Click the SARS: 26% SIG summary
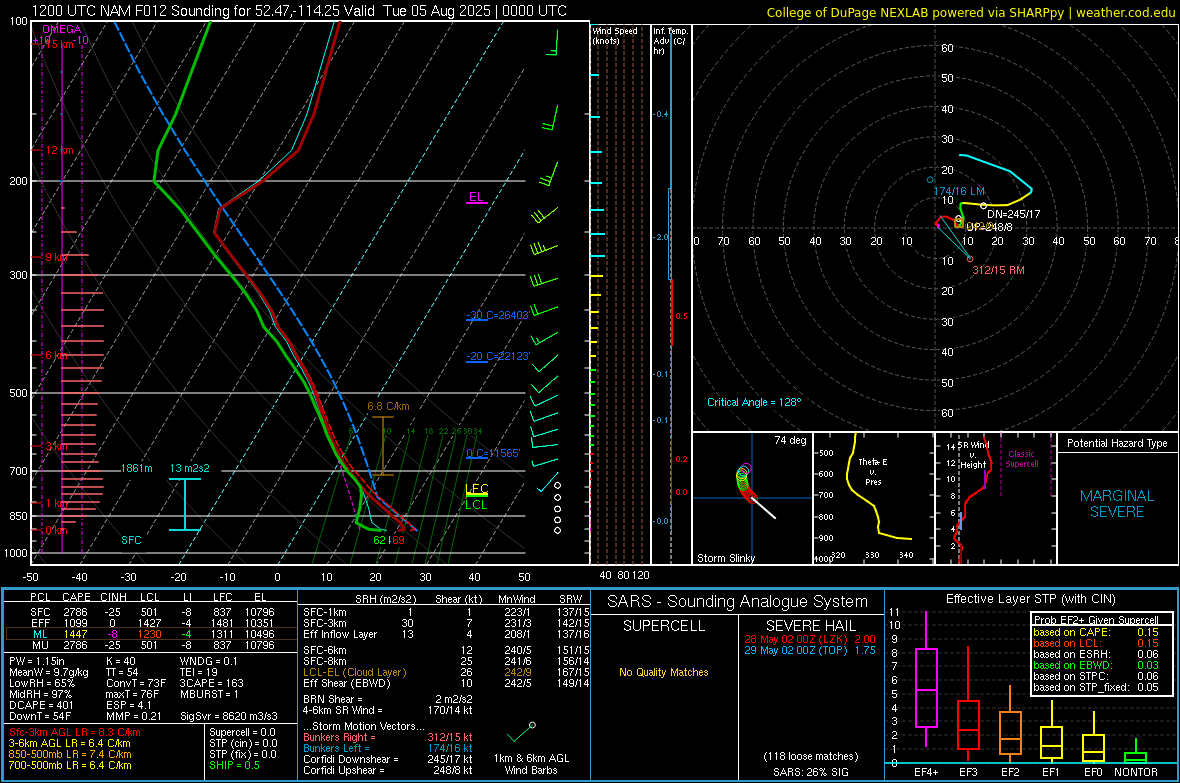The image size is (1180, 783). [x=810, y=772]
